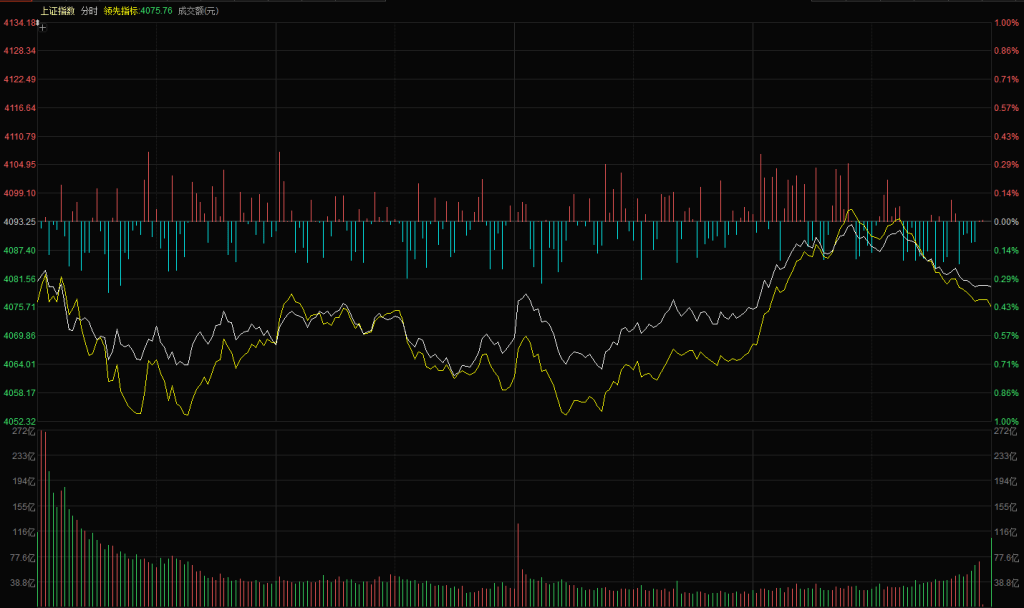Click the 领先指标 4075.76 indicator label
This screenshot has height=608, width=1024.
(138, 10)
